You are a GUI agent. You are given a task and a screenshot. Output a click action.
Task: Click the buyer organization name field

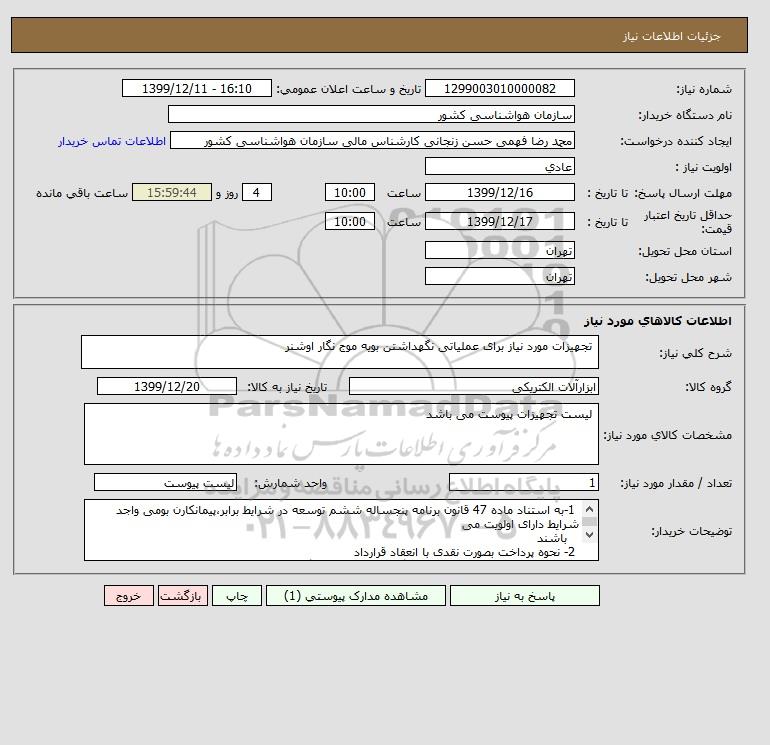point(371,114)
